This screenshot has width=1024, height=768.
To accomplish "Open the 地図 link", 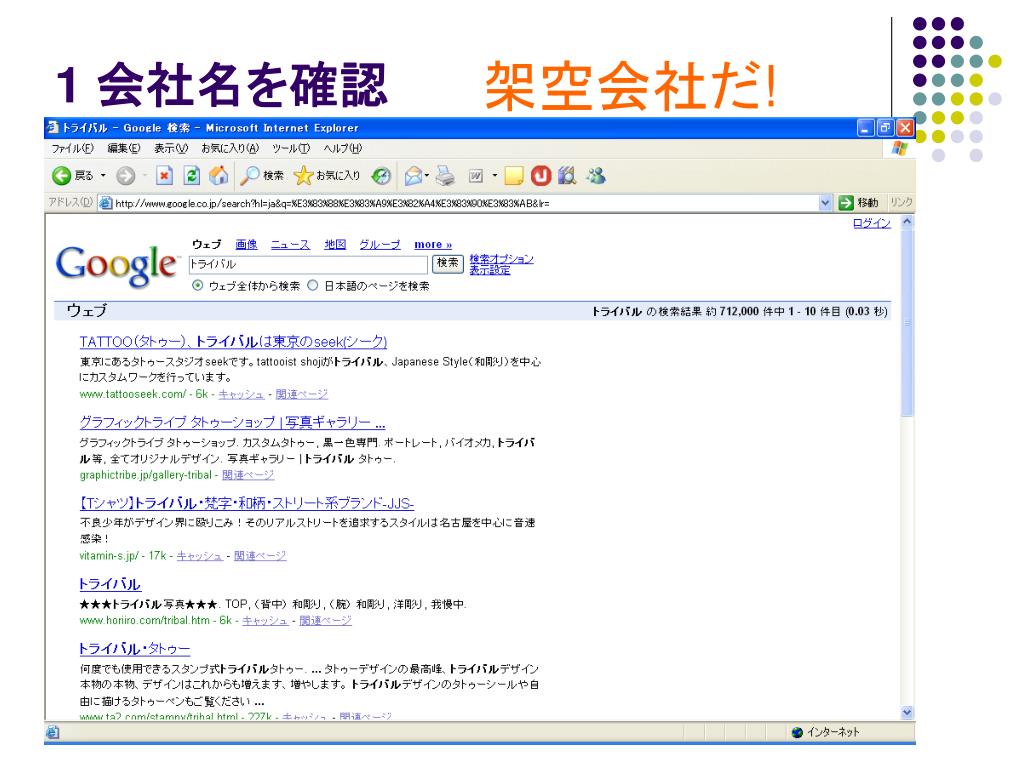I will pos(335,244).
